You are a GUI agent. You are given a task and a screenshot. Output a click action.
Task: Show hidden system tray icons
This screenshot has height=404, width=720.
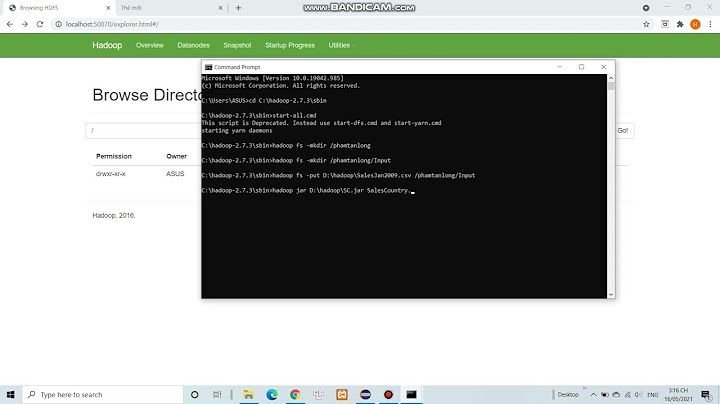tap(593, 394)
